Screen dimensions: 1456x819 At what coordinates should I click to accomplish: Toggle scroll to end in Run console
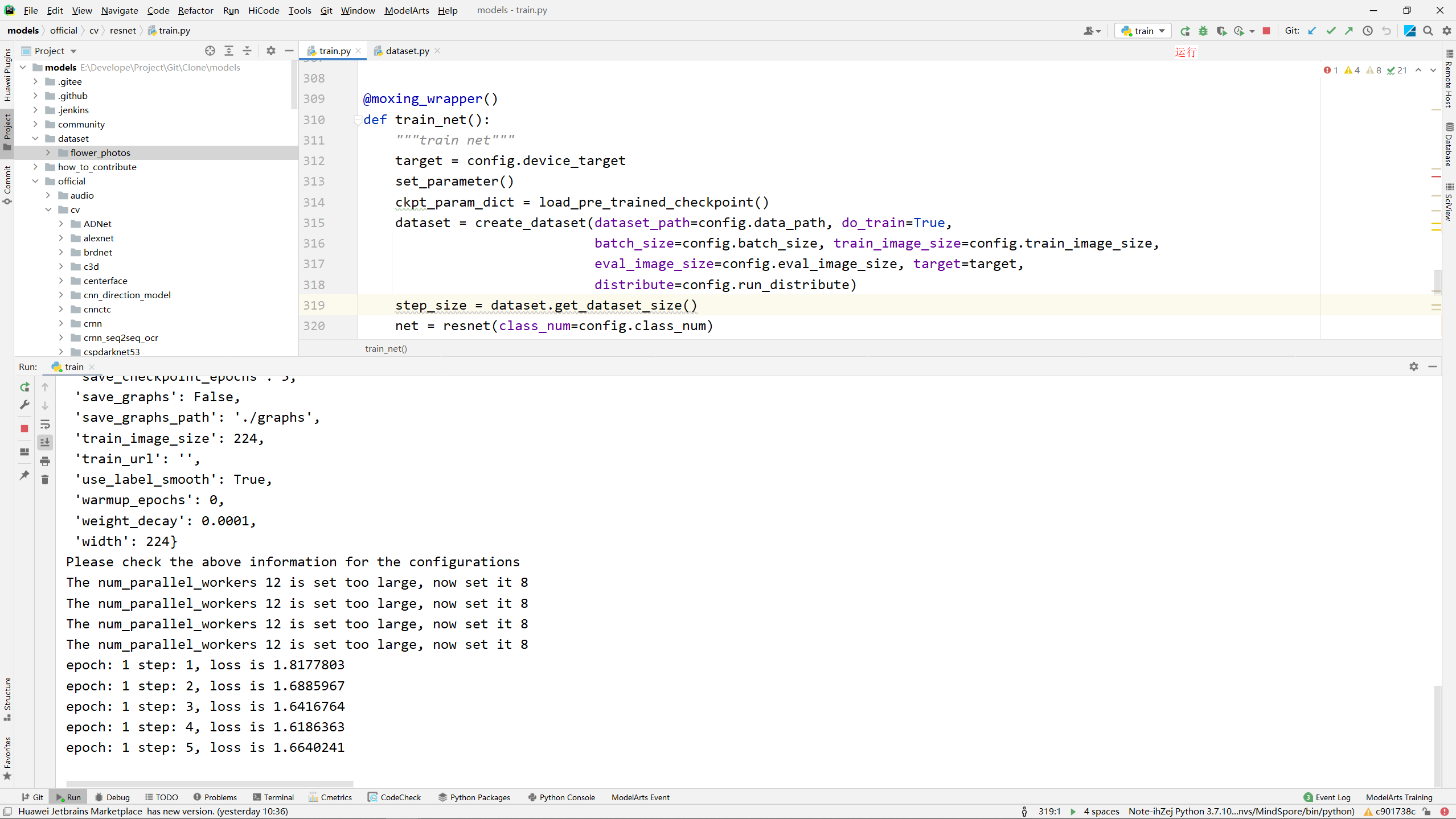[45, 442]
